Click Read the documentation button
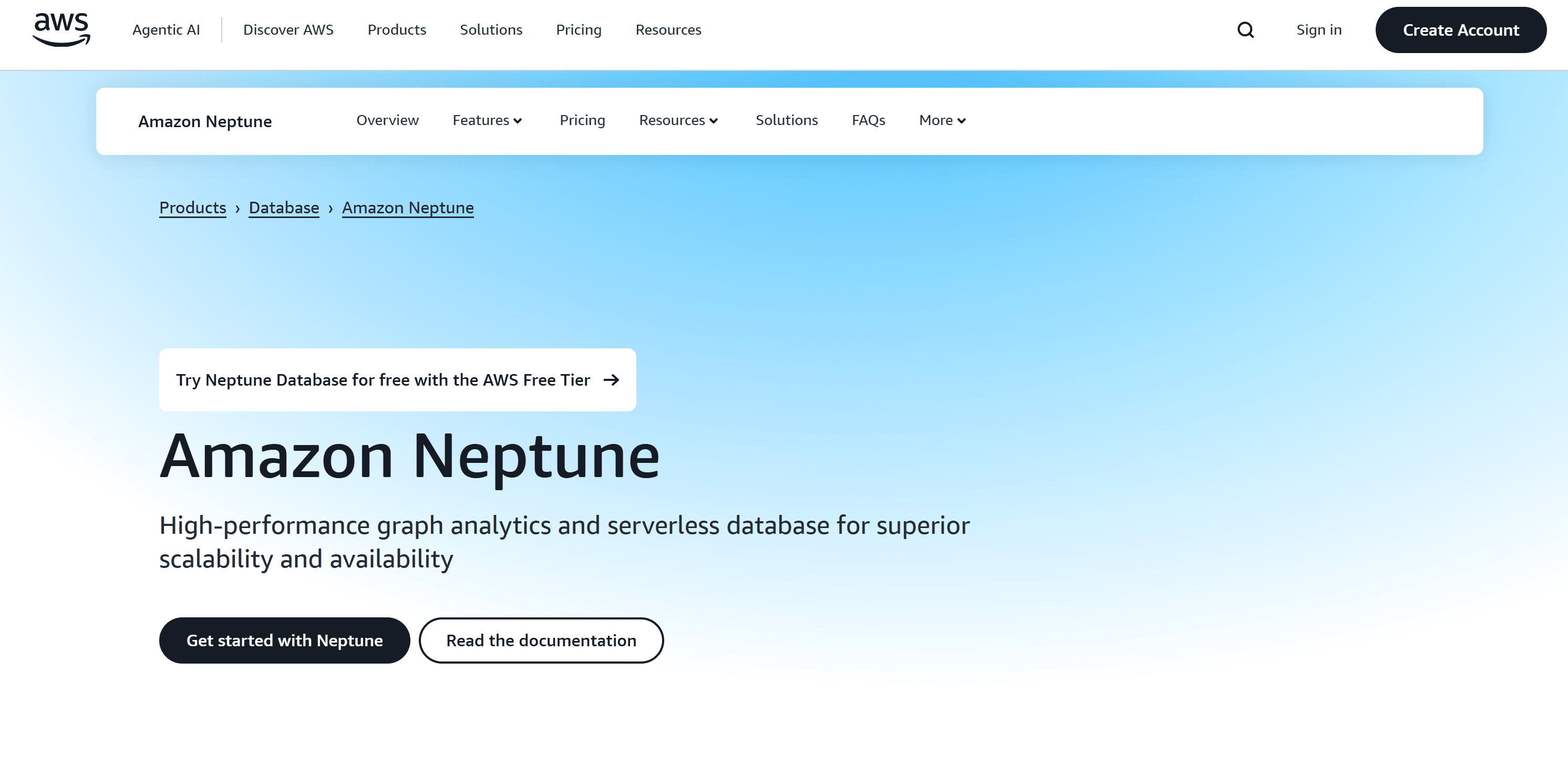This screenshot has width=1568, height=765. coord(541,640)
